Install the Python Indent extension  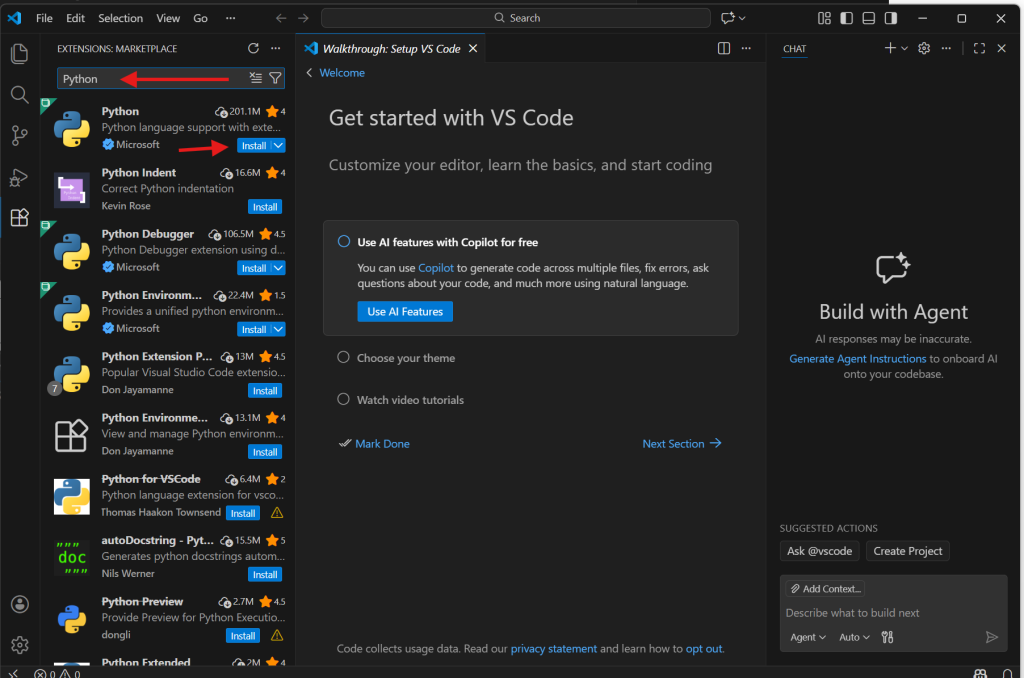click(x=265, y=207)
